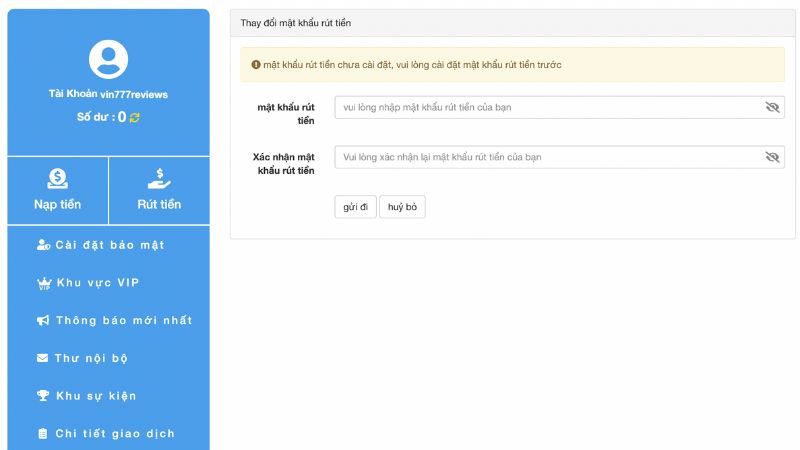The image size is (800, 450).
Task: Toggle visibility of confirm withdrawal password
Action: [x=771, y=157]
